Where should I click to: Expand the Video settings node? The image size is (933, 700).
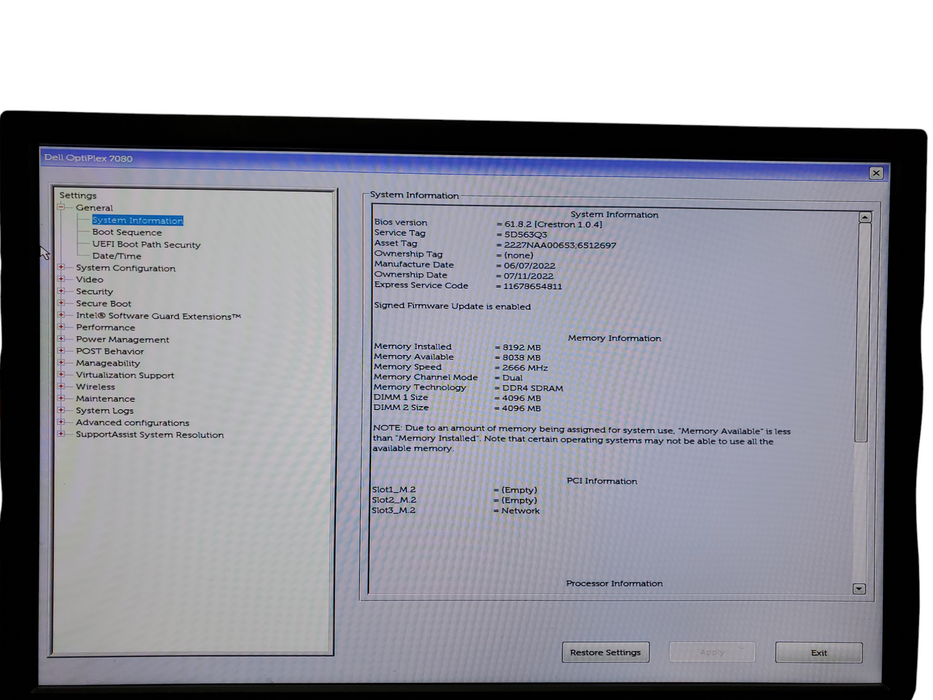point(61,279)
